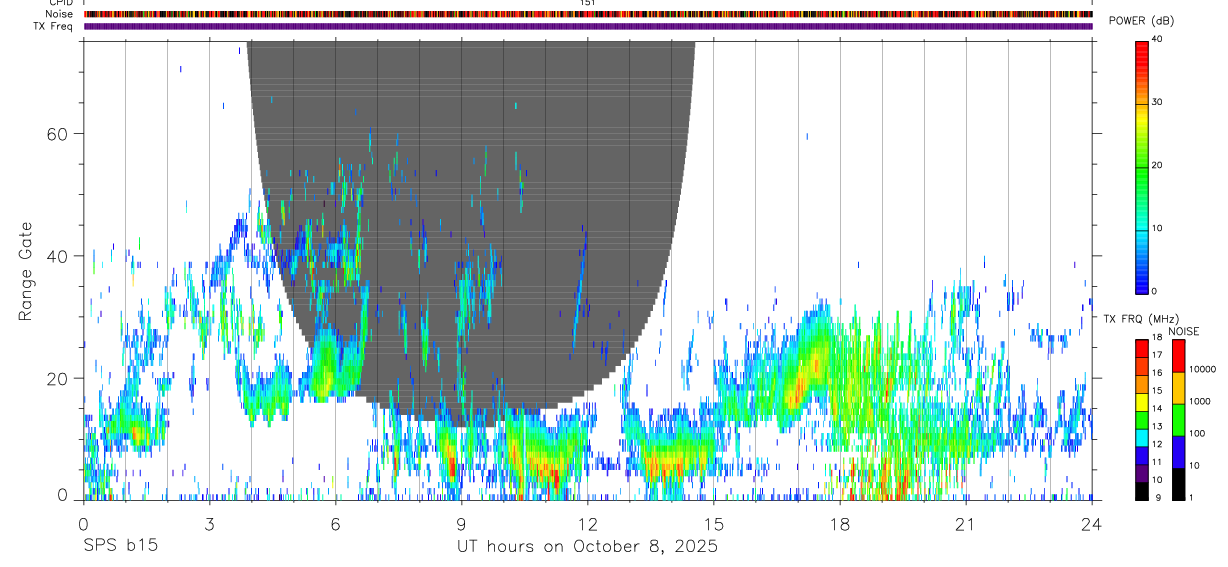Viewport: 1228px width, 567px height.
Task: Click the 1000 label on the NOISE scale
Action: pyautogui.click(x=1200, y=401)
